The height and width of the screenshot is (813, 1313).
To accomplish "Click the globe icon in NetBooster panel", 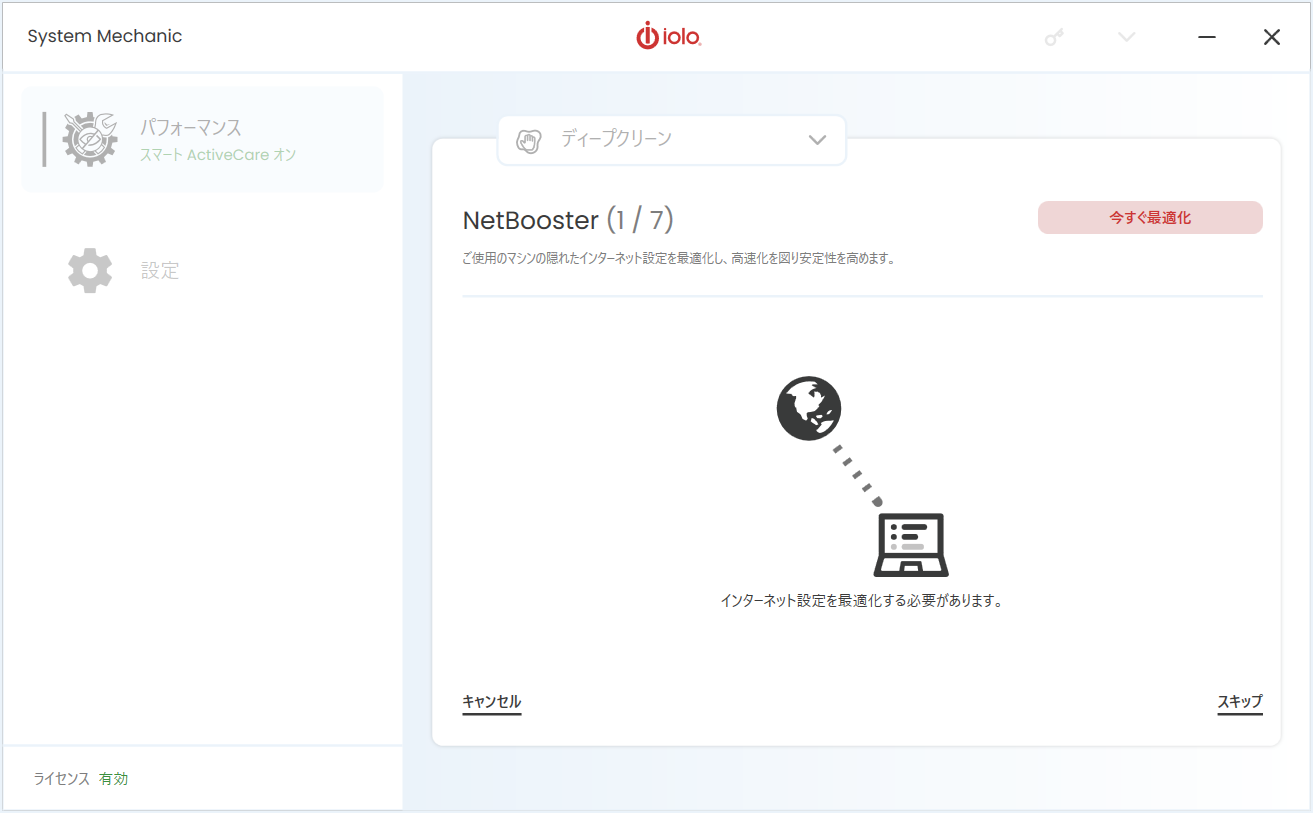I will pyautogui.click(x=809, y=408).
